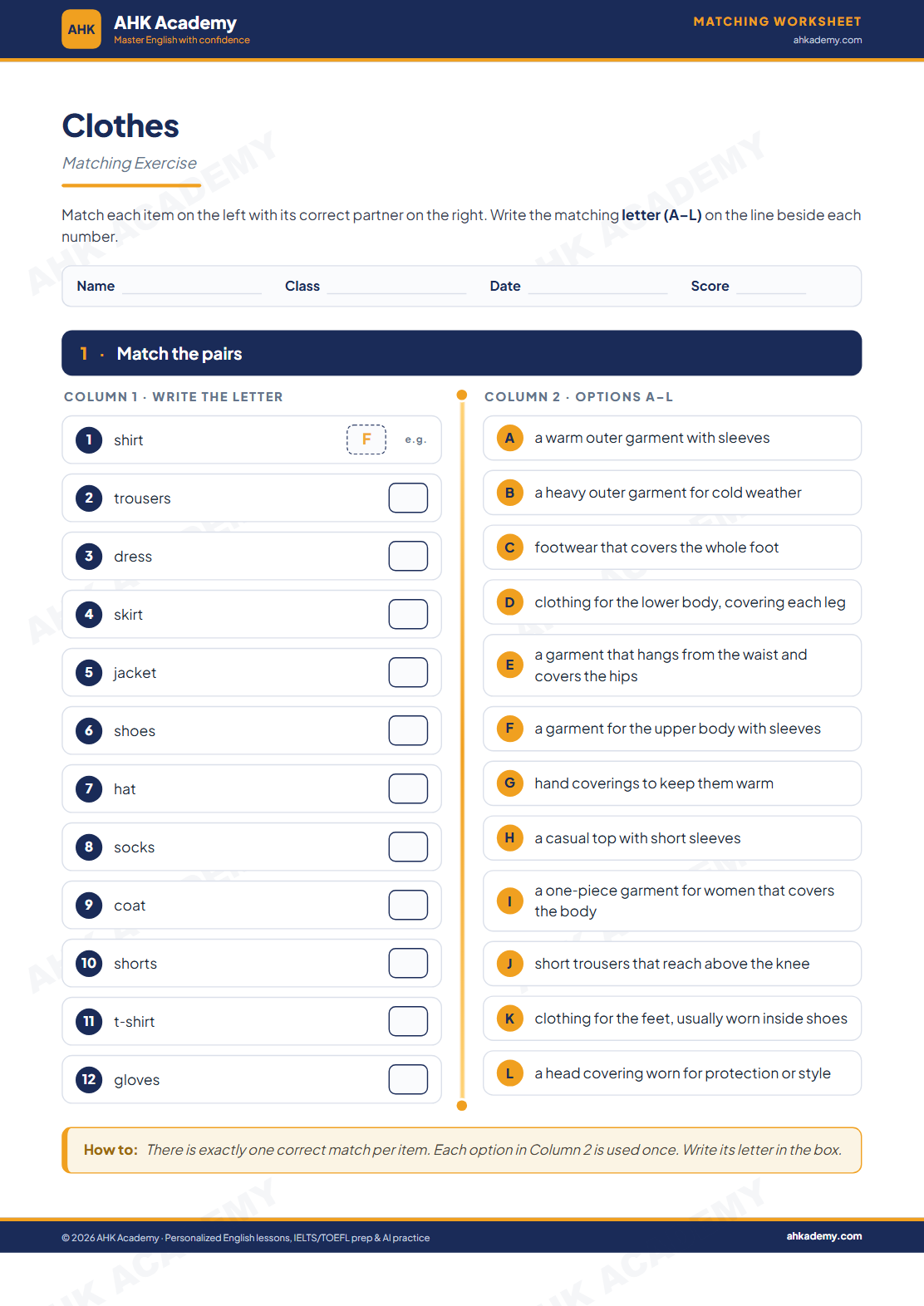Select the letter L option circle
Screen dimensions: 924x1306
[509, 1073]
